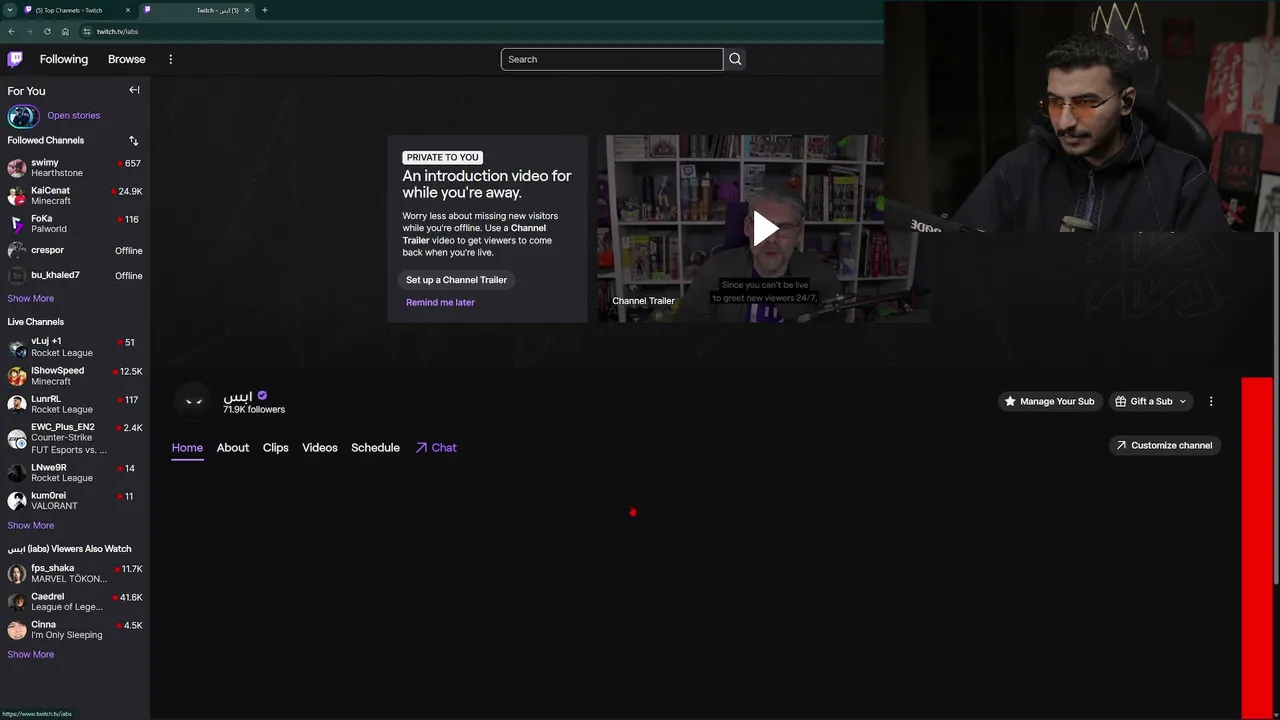The image size is (1280, 720).
Task: Click Open stories link
Action: click(74, 116)
